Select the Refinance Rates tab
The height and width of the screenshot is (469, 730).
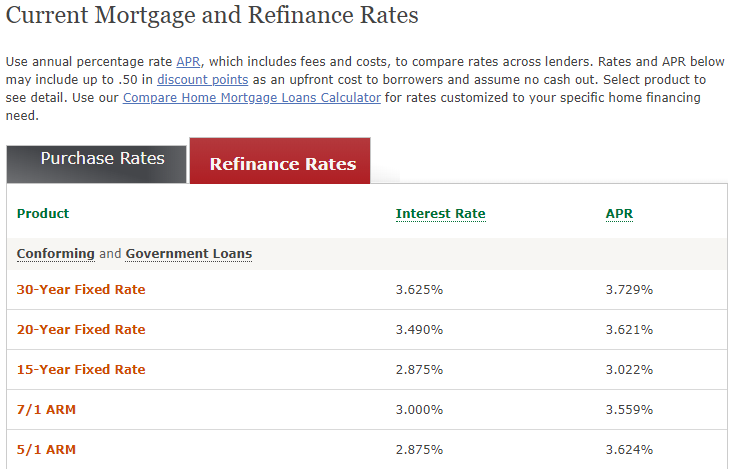280,161
